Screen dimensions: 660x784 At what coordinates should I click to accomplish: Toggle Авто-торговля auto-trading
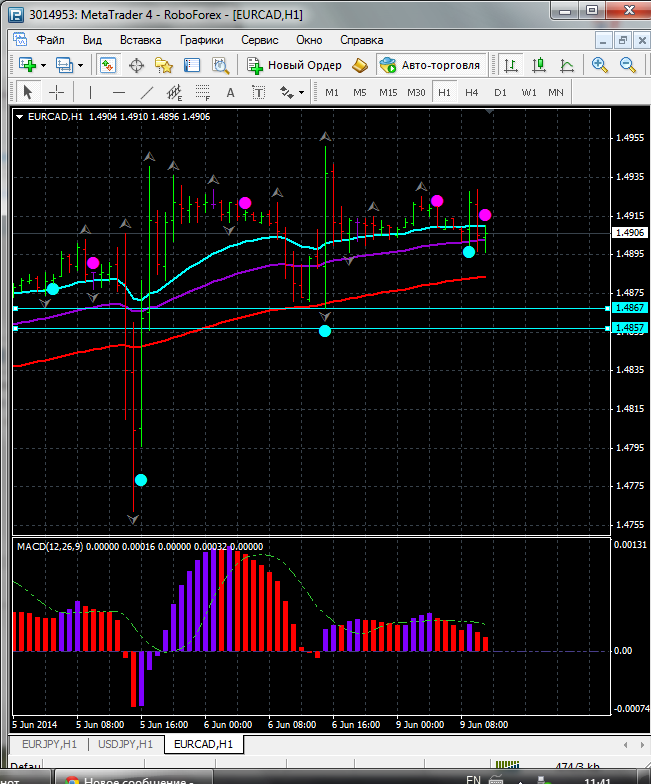(431, 65)
